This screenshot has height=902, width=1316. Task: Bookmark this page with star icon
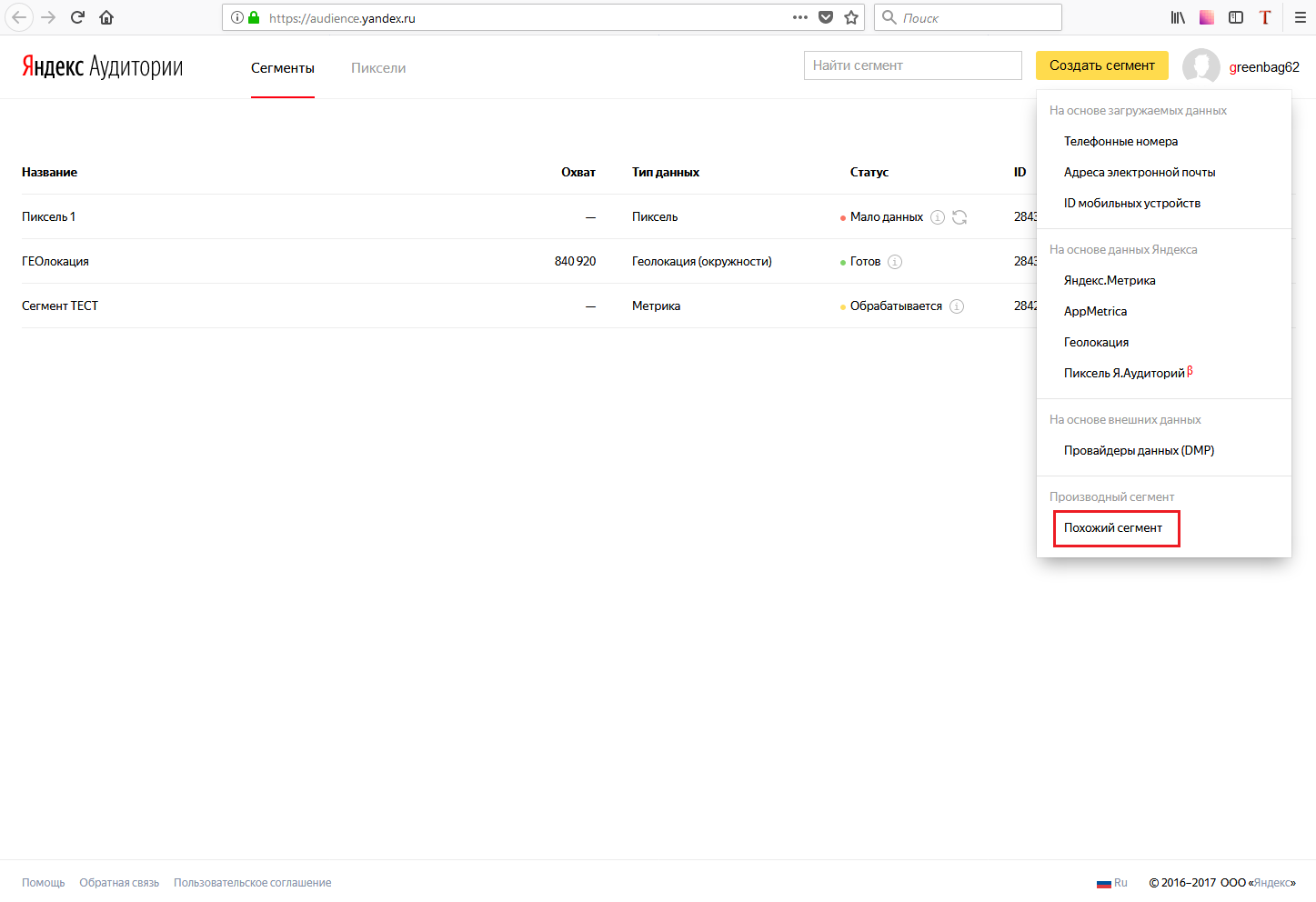pos(851,17)
